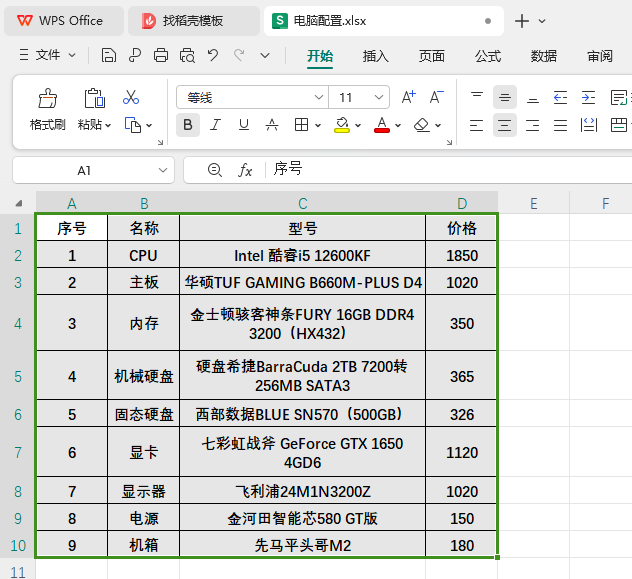Switch to the 开始 ribbon tab
Screen dimensions: 632x579
[x=320, y=56]
